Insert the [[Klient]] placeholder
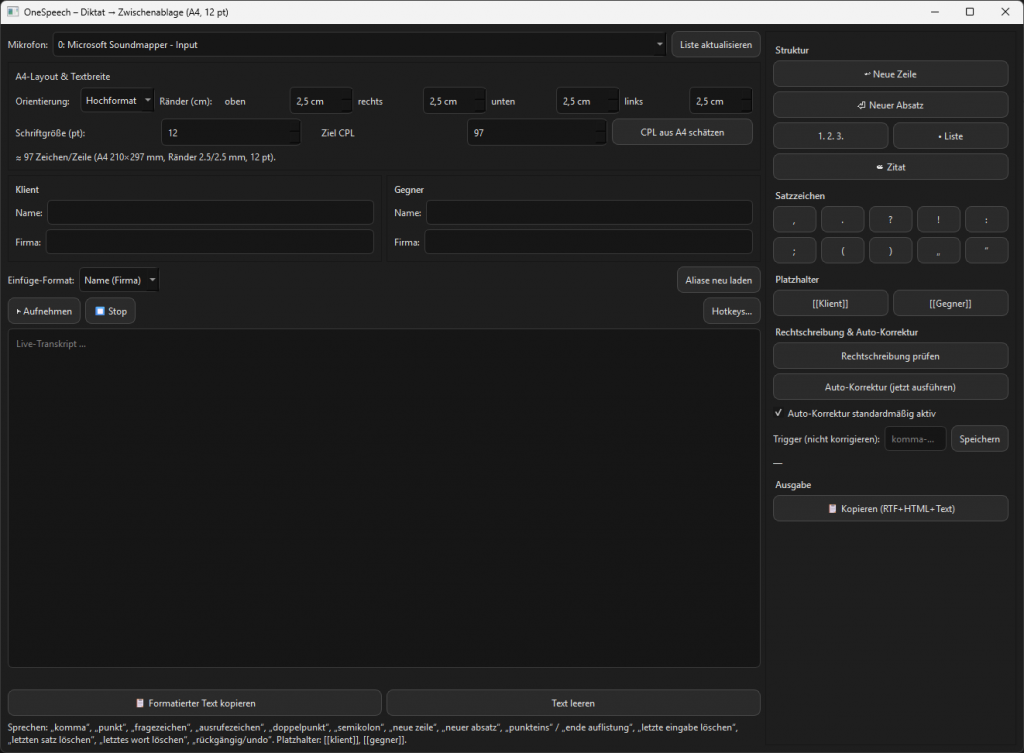Screen dimensions: 1024x753 (x=830, y=303)
